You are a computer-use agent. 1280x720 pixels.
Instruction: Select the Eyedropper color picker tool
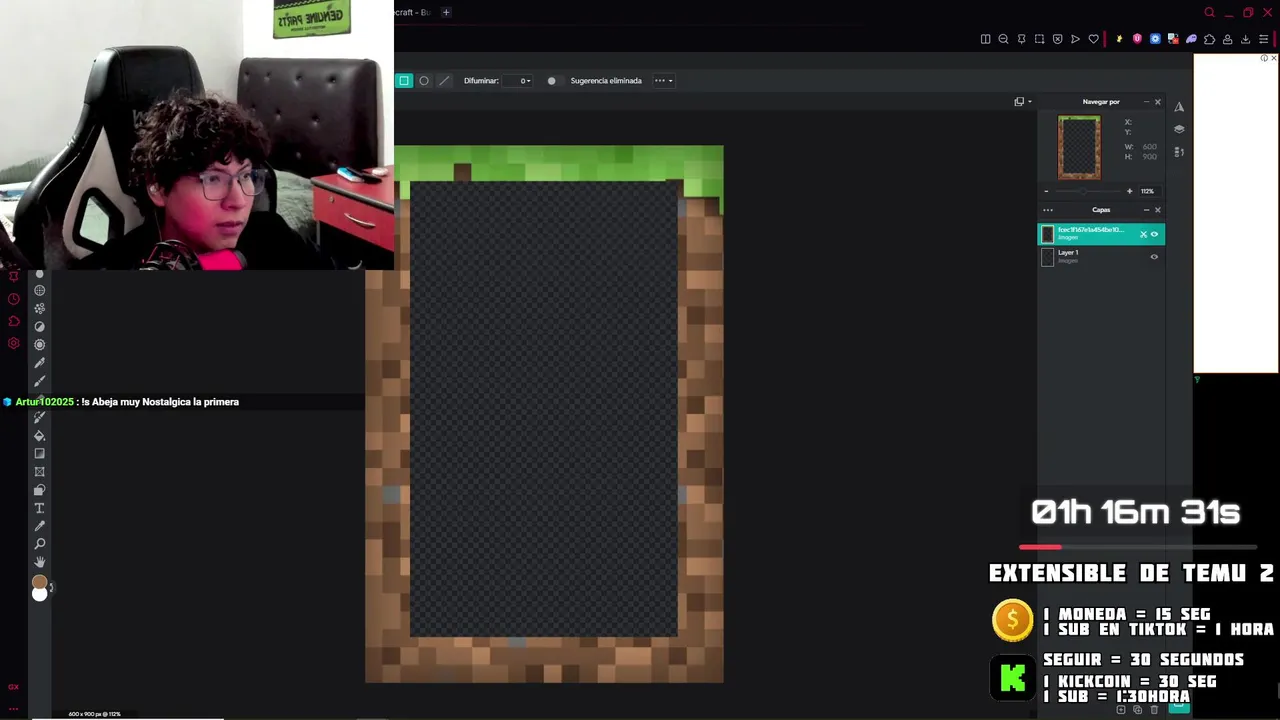(40, 526)
